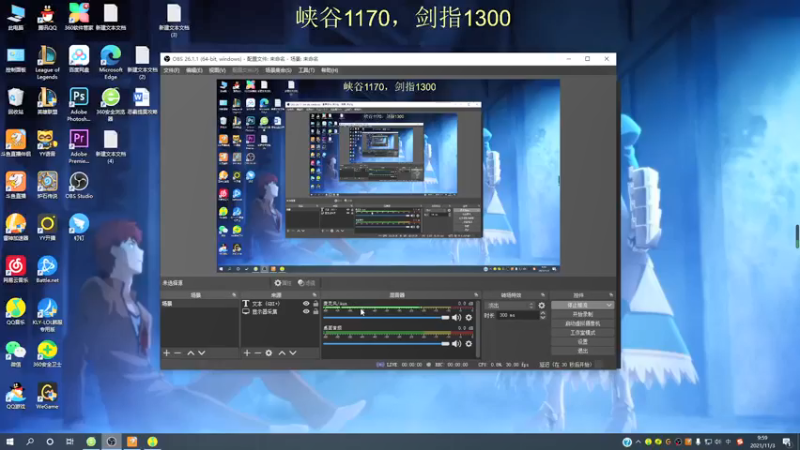
Task: Select the 场景 item in Scenes list
Action: click(x=199, y=304)
